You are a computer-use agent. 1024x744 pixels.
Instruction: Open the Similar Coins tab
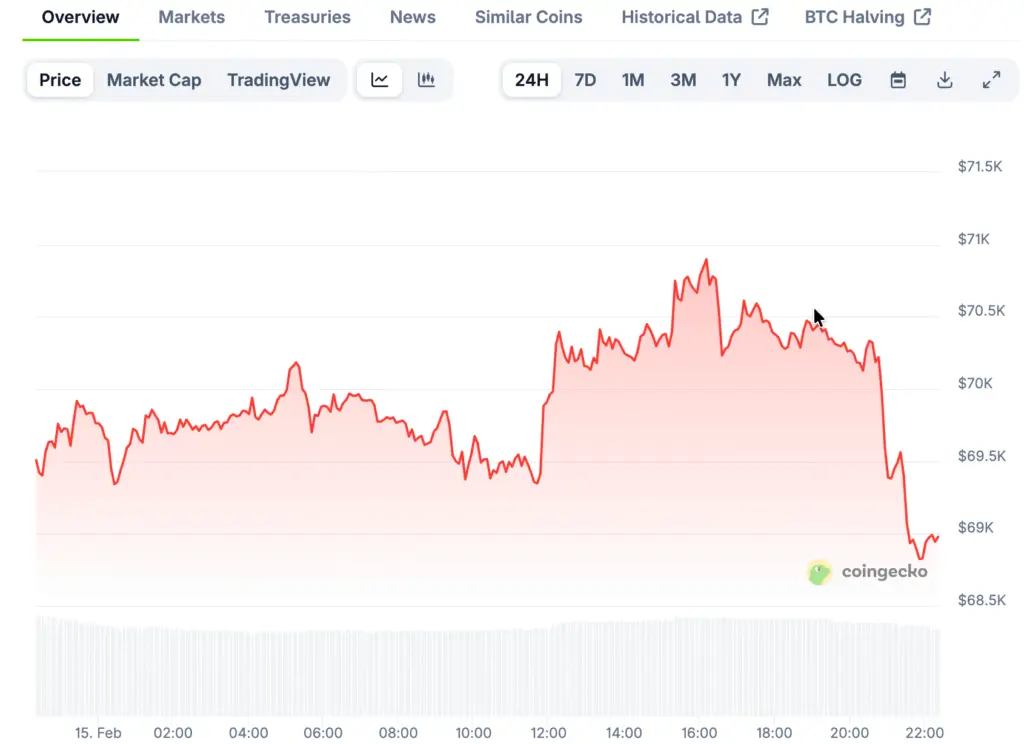[528, 17]
